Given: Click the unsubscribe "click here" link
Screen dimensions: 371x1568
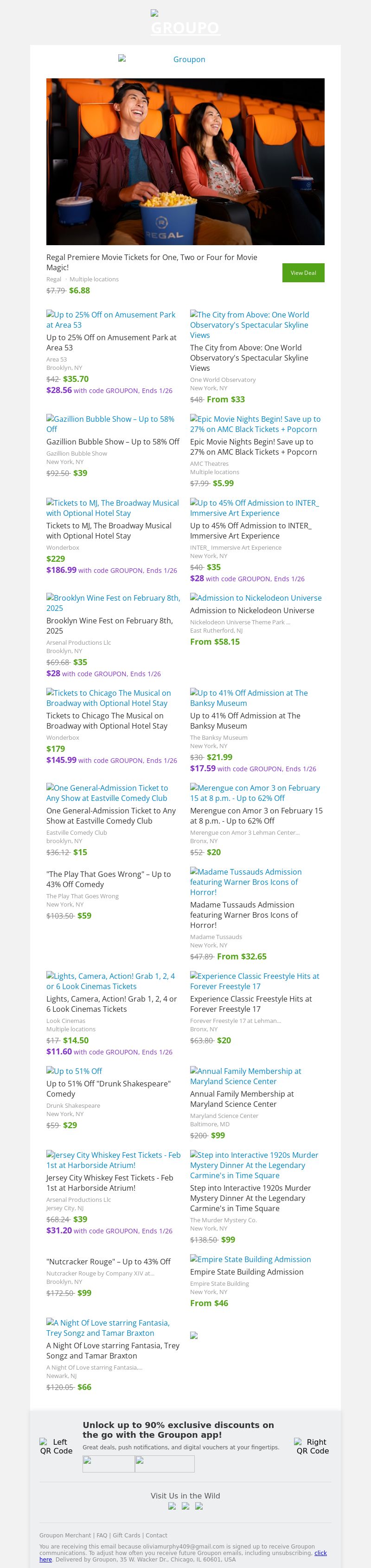Looking at the screenshot, I should tap(320, 1553).
